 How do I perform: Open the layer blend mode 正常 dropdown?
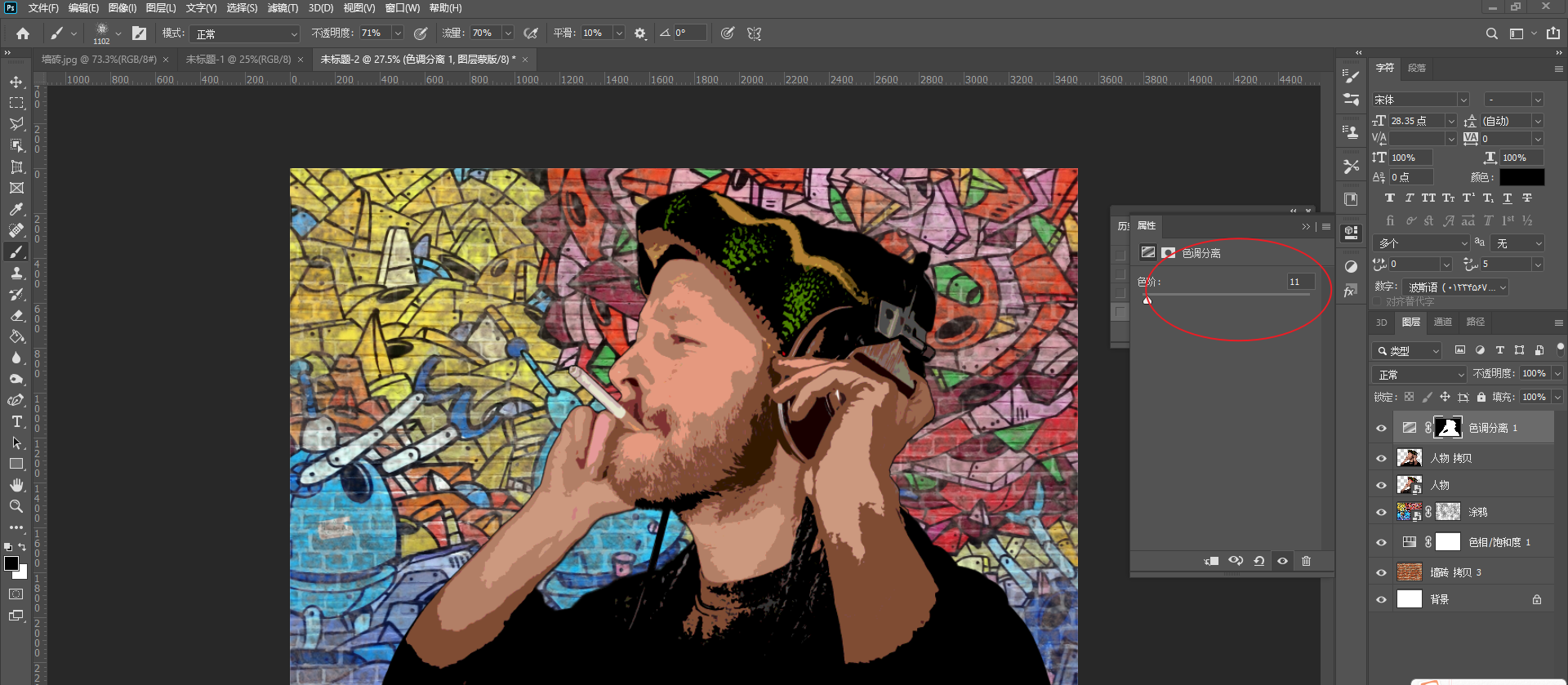(1419, 374)
